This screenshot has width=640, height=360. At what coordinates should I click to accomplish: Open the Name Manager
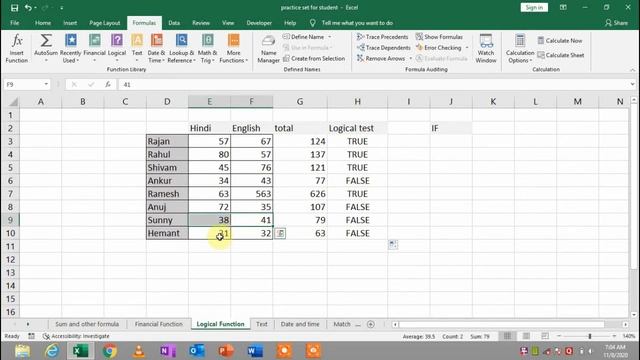pos(268,48)
